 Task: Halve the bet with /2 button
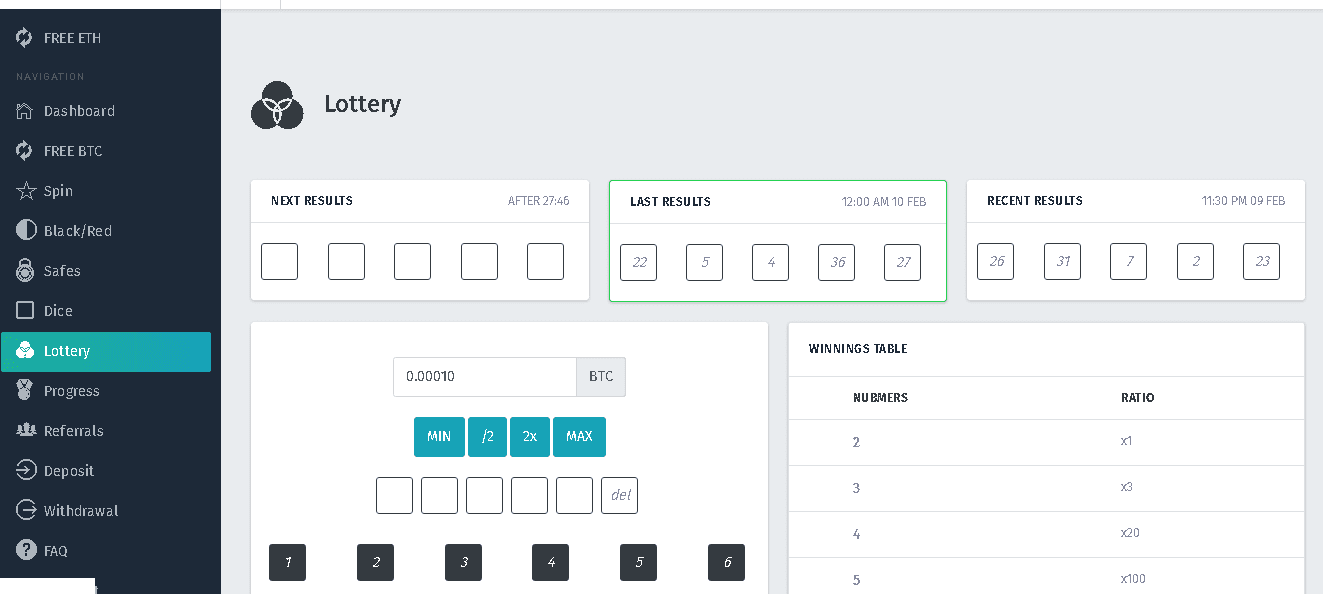coord(487,437)
